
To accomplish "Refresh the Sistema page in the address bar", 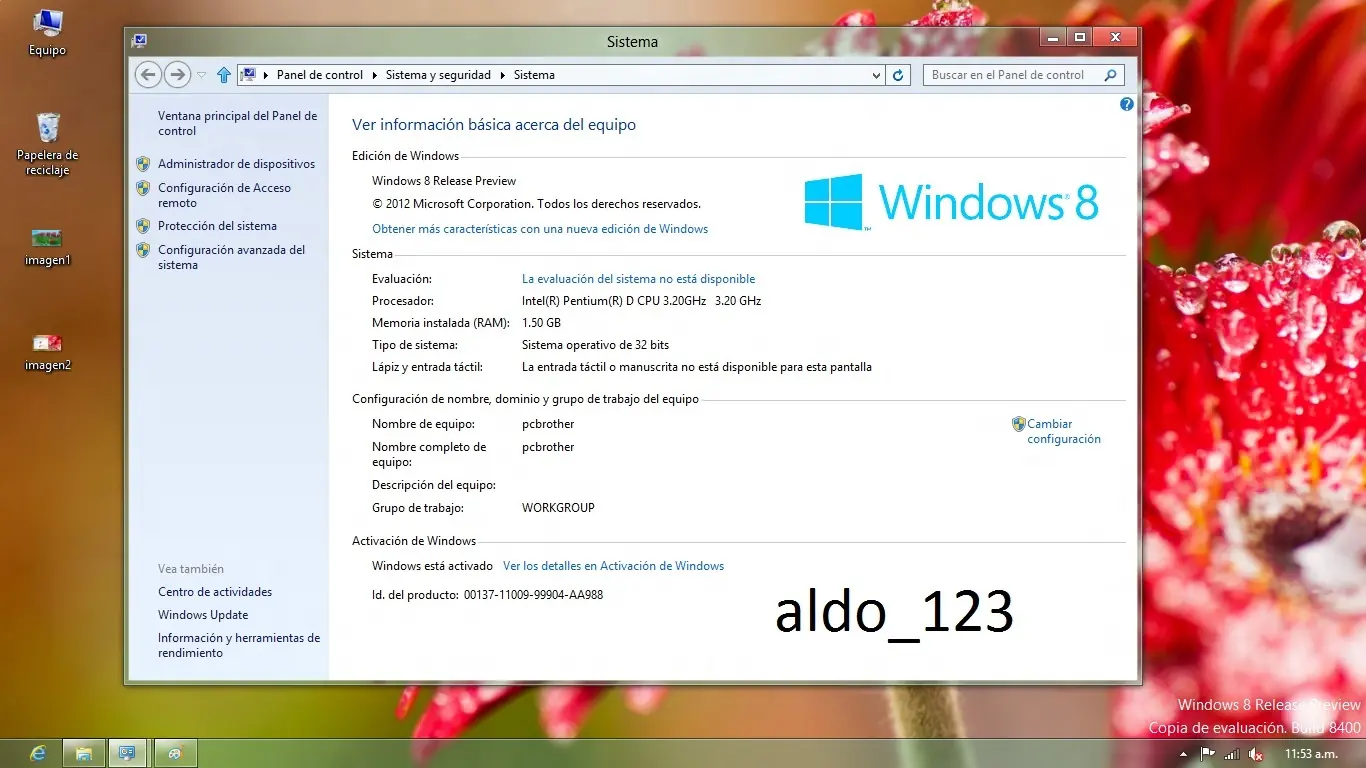I will (898, 75).
